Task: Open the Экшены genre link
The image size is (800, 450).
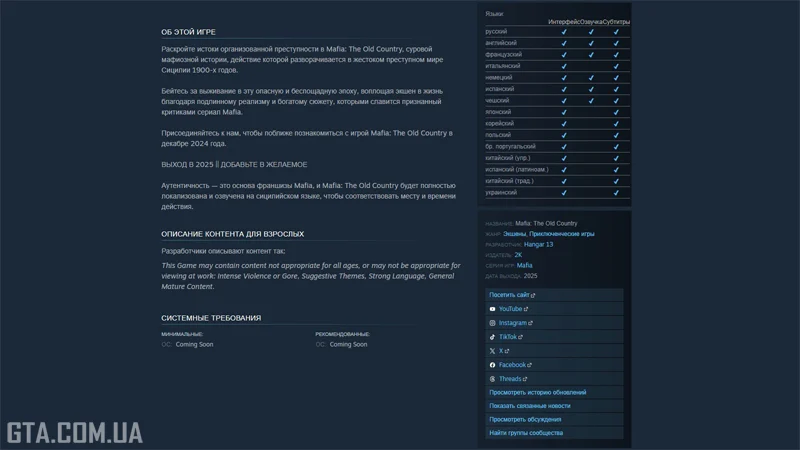Action: [514, 234]
